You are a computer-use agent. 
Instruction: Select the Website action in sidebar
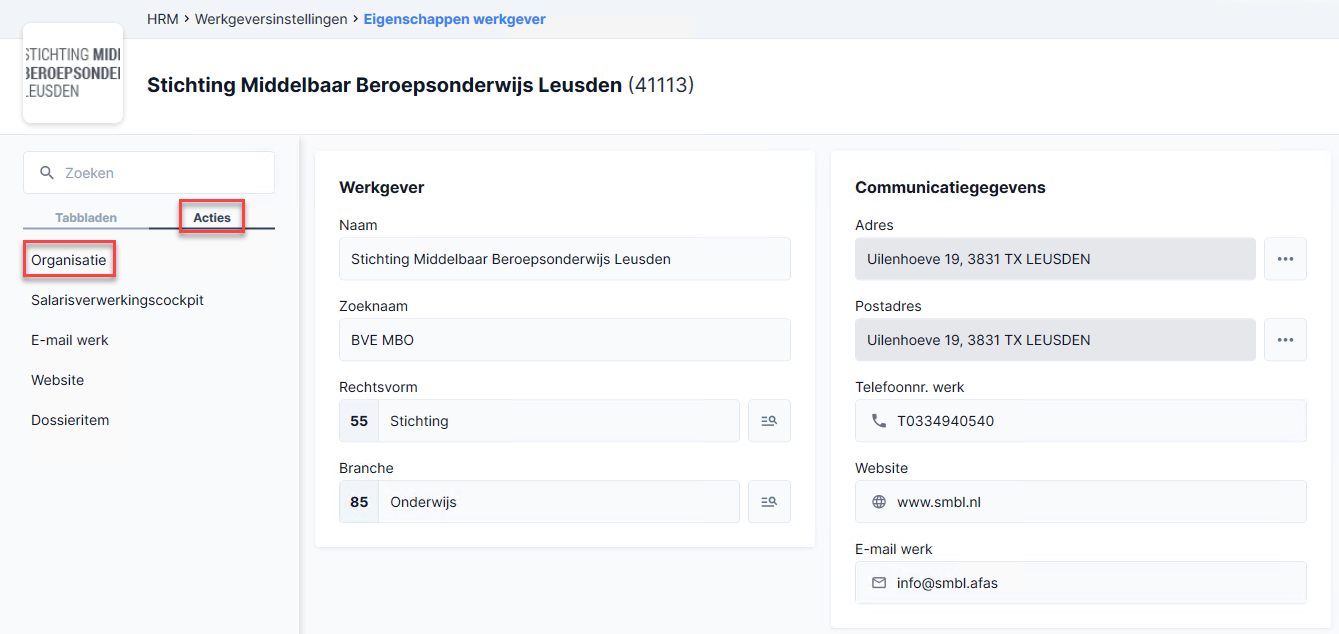click(58, 380)
